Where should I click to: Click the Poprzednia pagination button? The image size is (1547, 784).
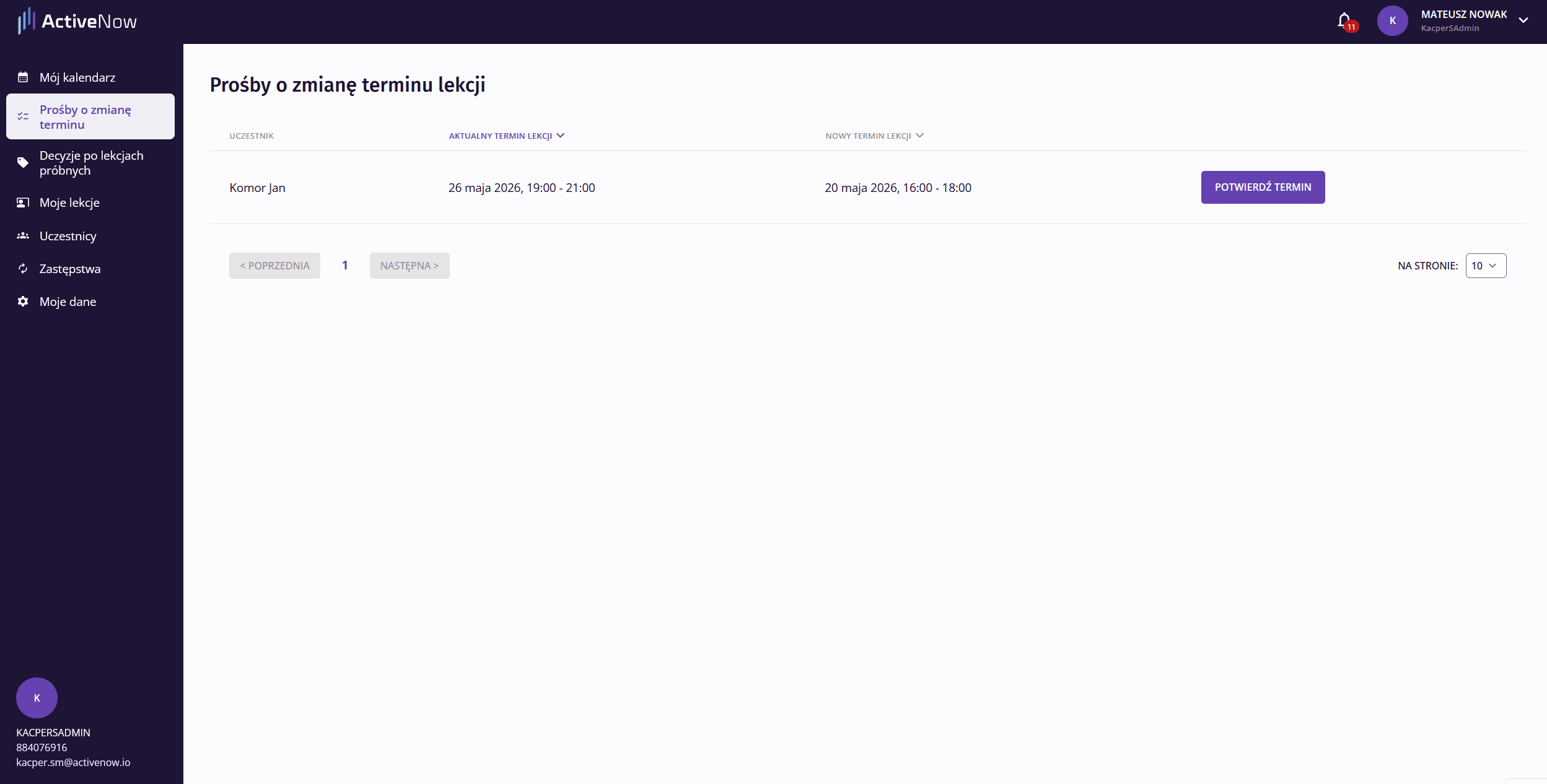[x=274, y=266]
